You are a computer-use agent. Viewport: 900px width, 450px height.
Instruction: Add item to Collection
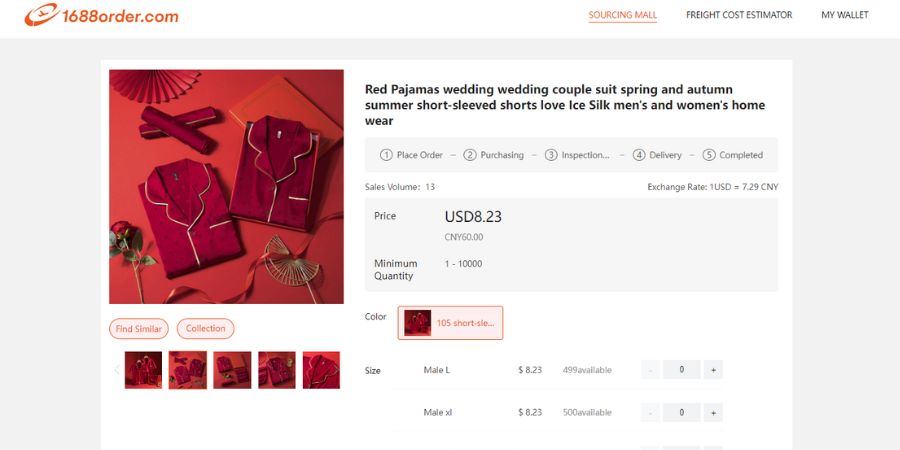click(206, 329)
